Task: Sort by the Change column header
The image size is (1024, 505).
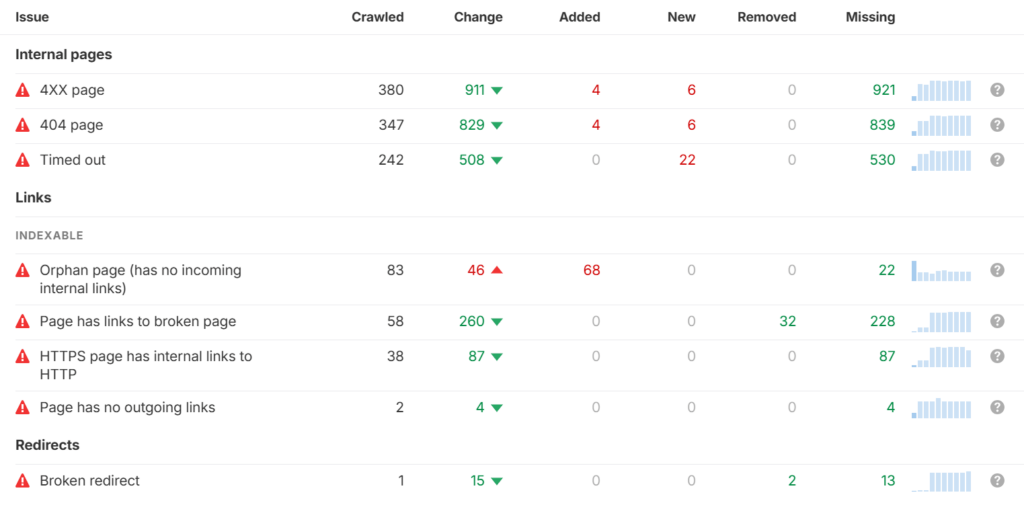Action: pos(478,17)
